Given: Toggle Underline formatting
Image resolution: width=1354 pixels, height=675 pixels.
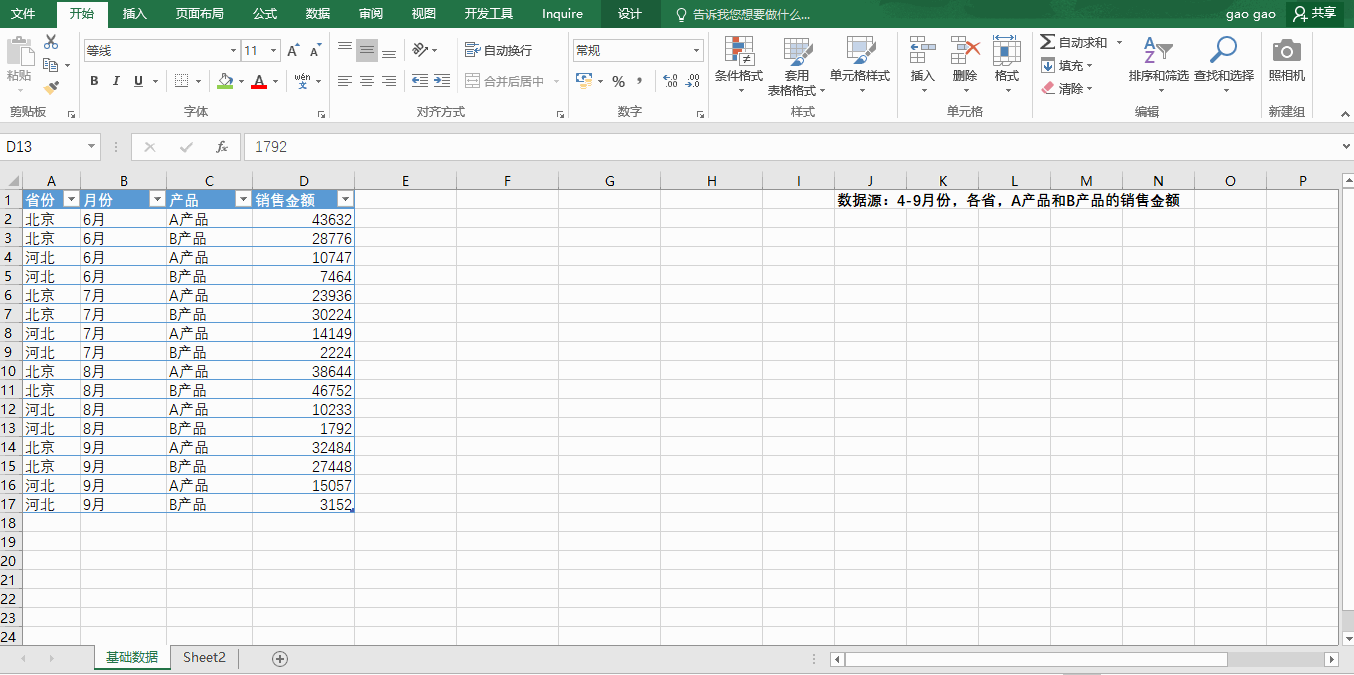Looking at the screenshot, I should (138, 81).
